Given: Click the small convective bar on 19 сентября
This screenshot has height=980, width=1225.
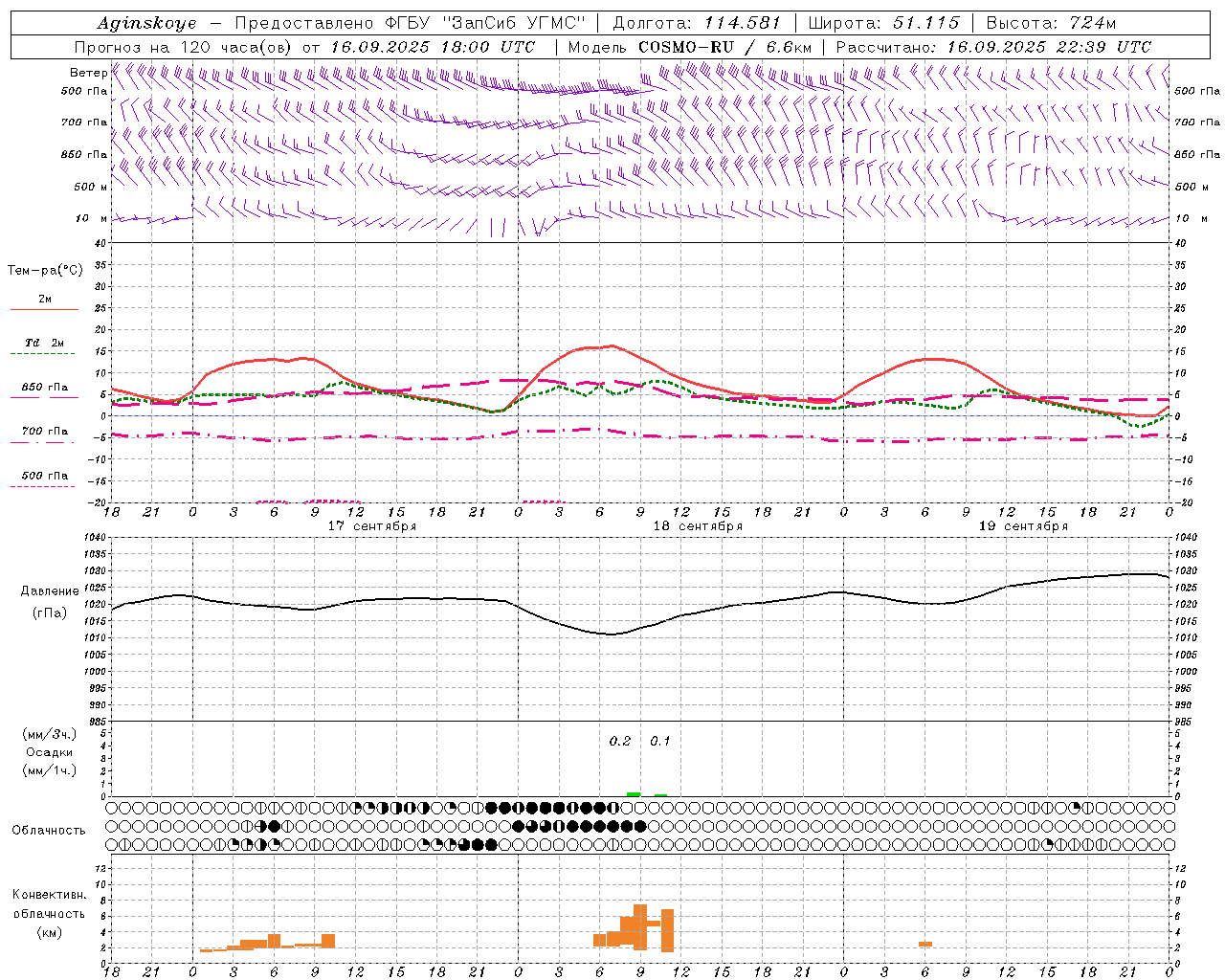Looking at the screenshot, I should click(925, 945).
